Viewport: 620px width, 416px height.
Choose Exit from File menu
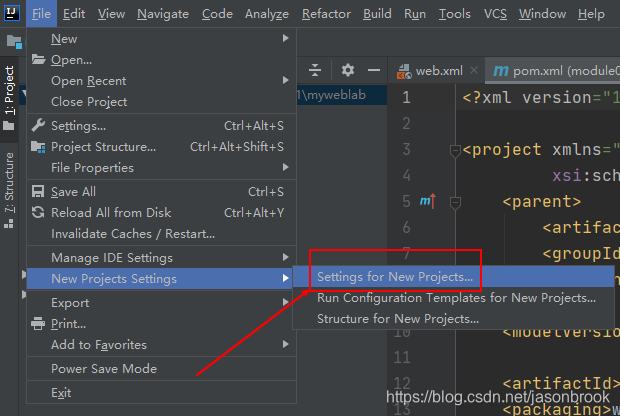point(162,393)
